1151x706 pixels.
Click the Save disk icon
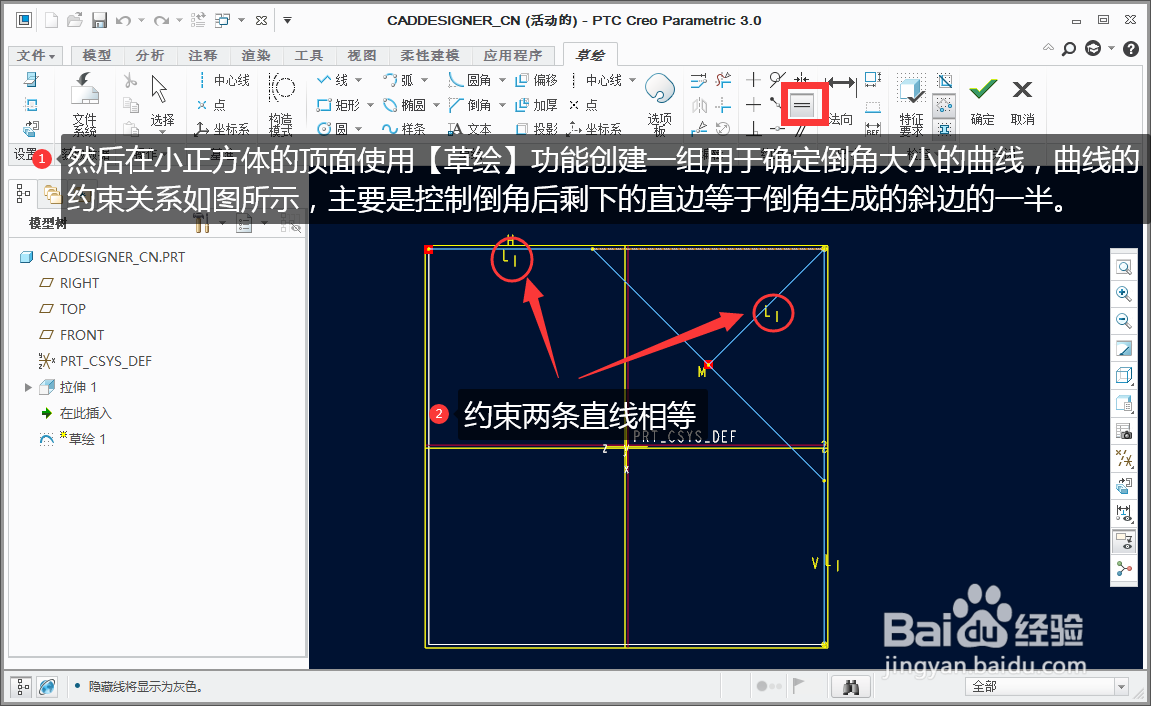99,21
